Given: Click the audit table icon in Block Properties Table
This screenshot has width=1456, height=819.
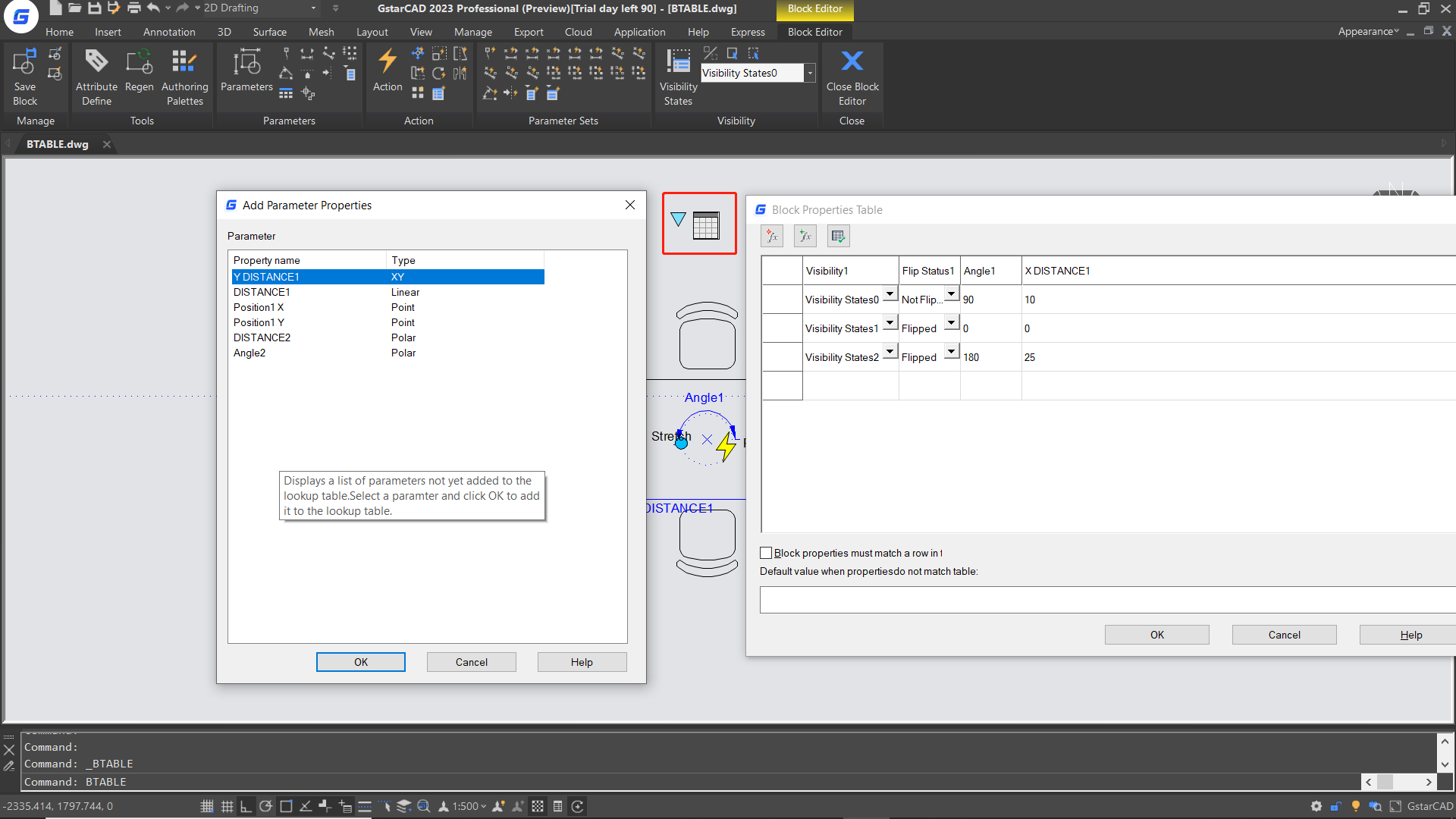Looking at the screenshot, I should coord(838,237).
